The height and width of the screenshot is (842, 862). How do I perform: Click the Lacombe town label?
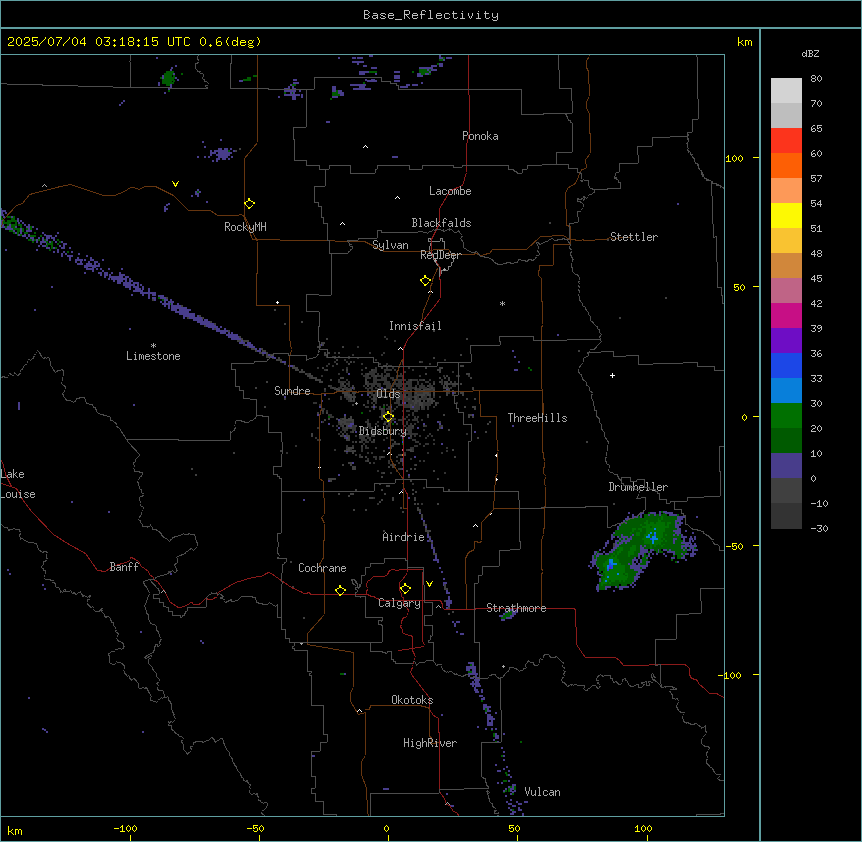[x=450, y=191]
